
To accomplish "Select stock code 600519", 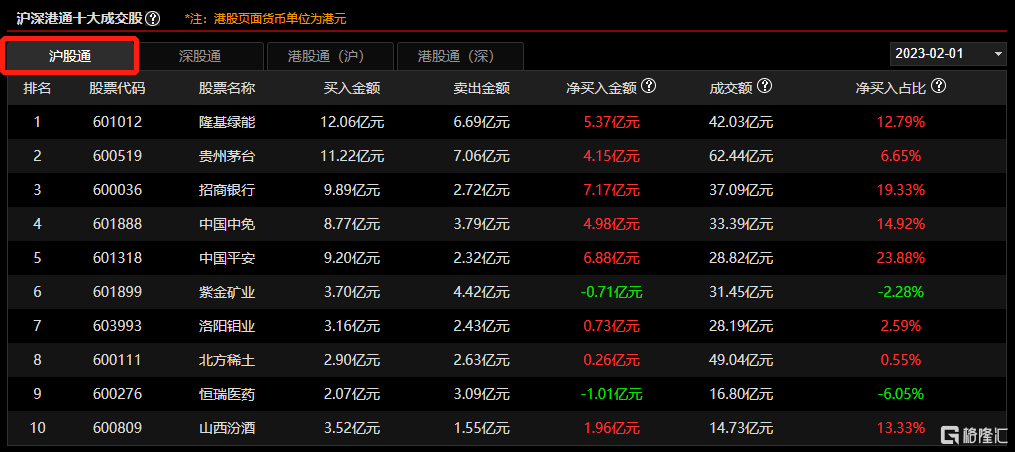I will tap(117, 156).
